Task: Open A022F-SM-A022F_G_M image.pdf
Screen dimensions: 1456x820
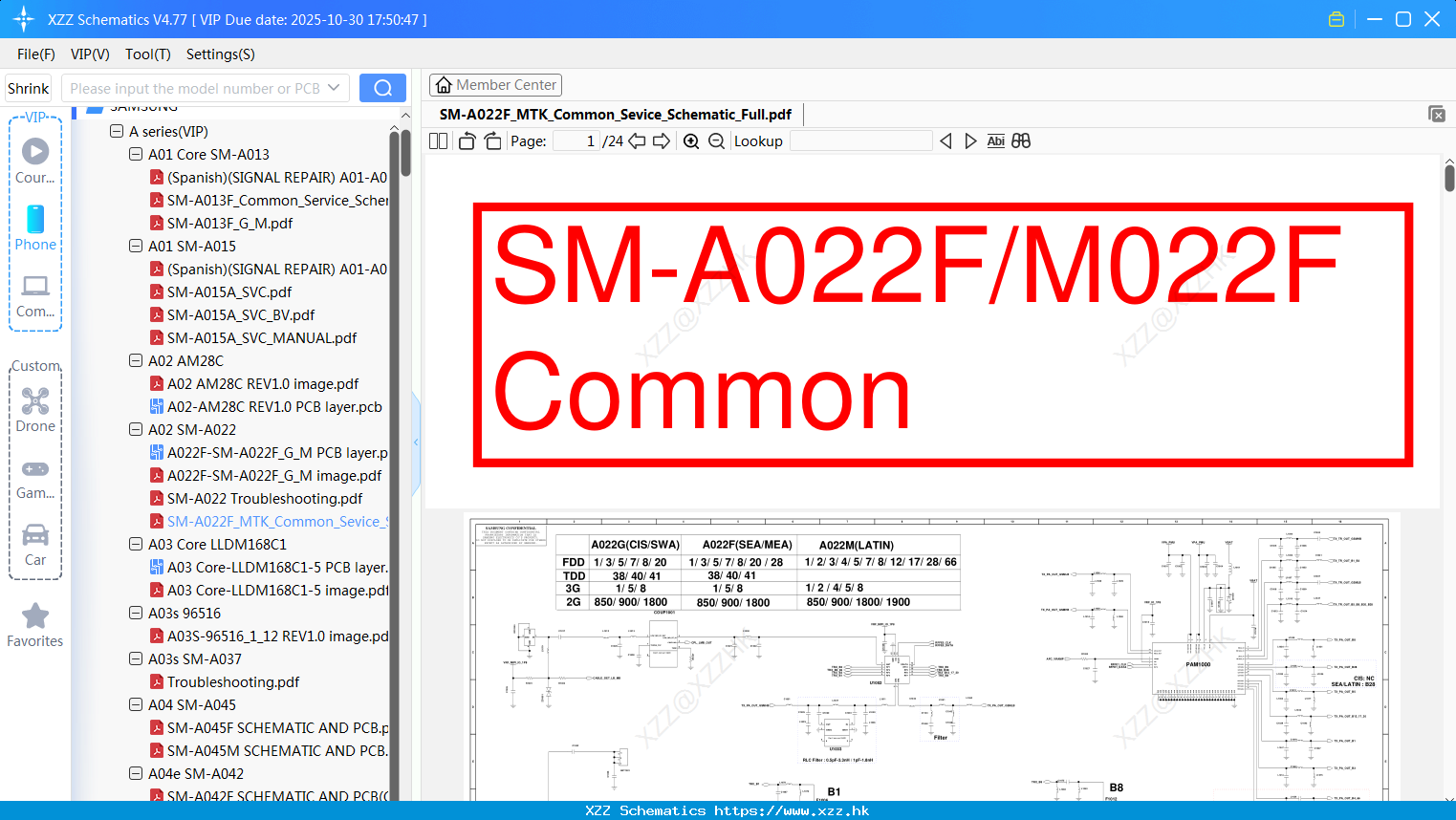Action: click(273, 475)
